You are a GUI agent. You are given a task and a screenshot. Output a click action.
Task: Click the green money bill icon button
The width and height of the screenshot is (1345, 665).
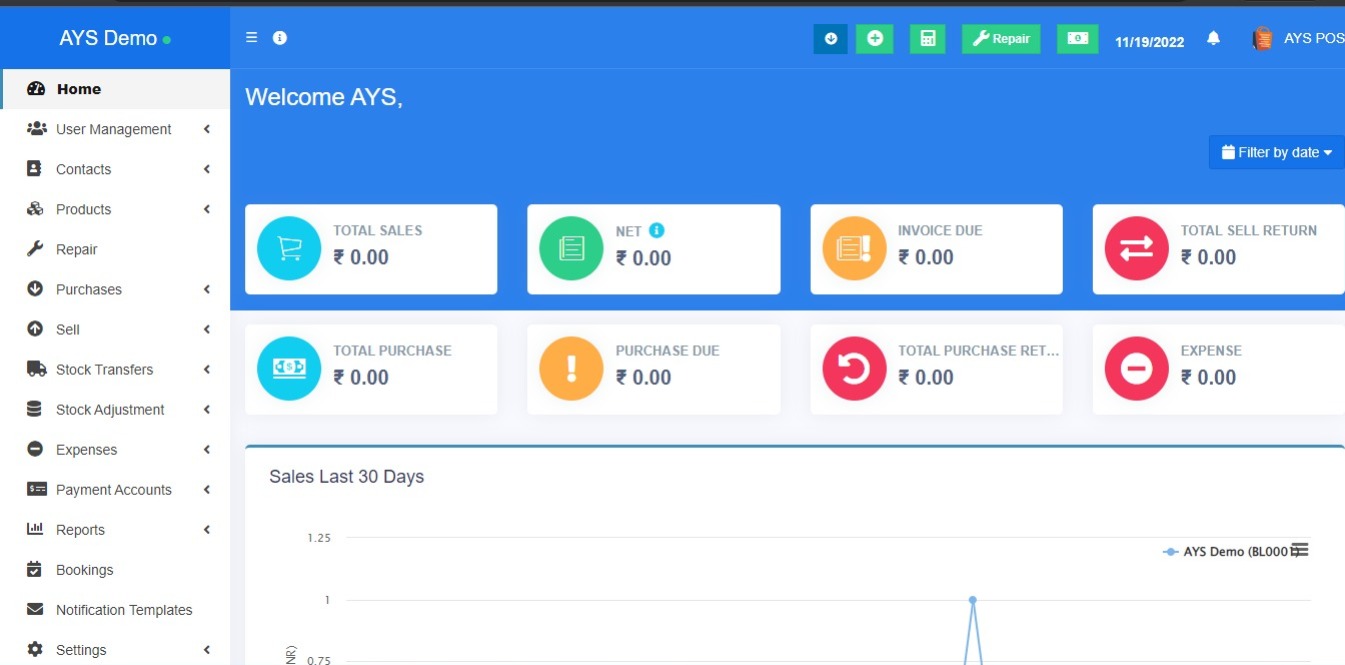[x=1077, y=39]
